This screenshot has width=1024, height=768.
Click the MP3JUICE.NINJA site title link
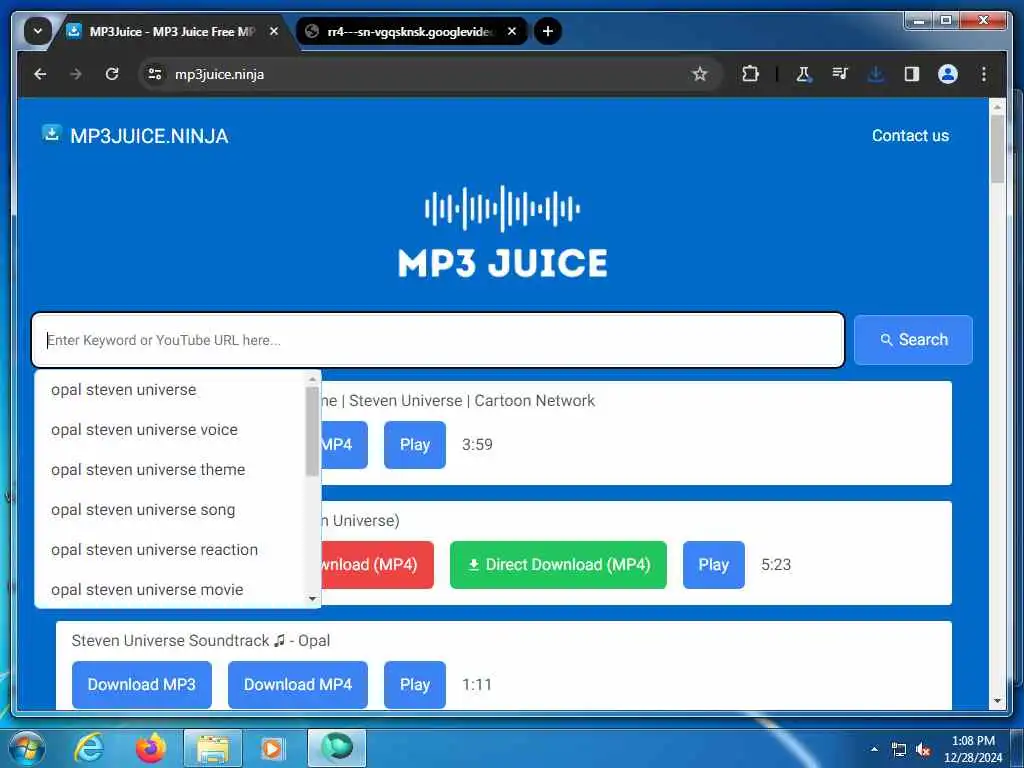150,136
